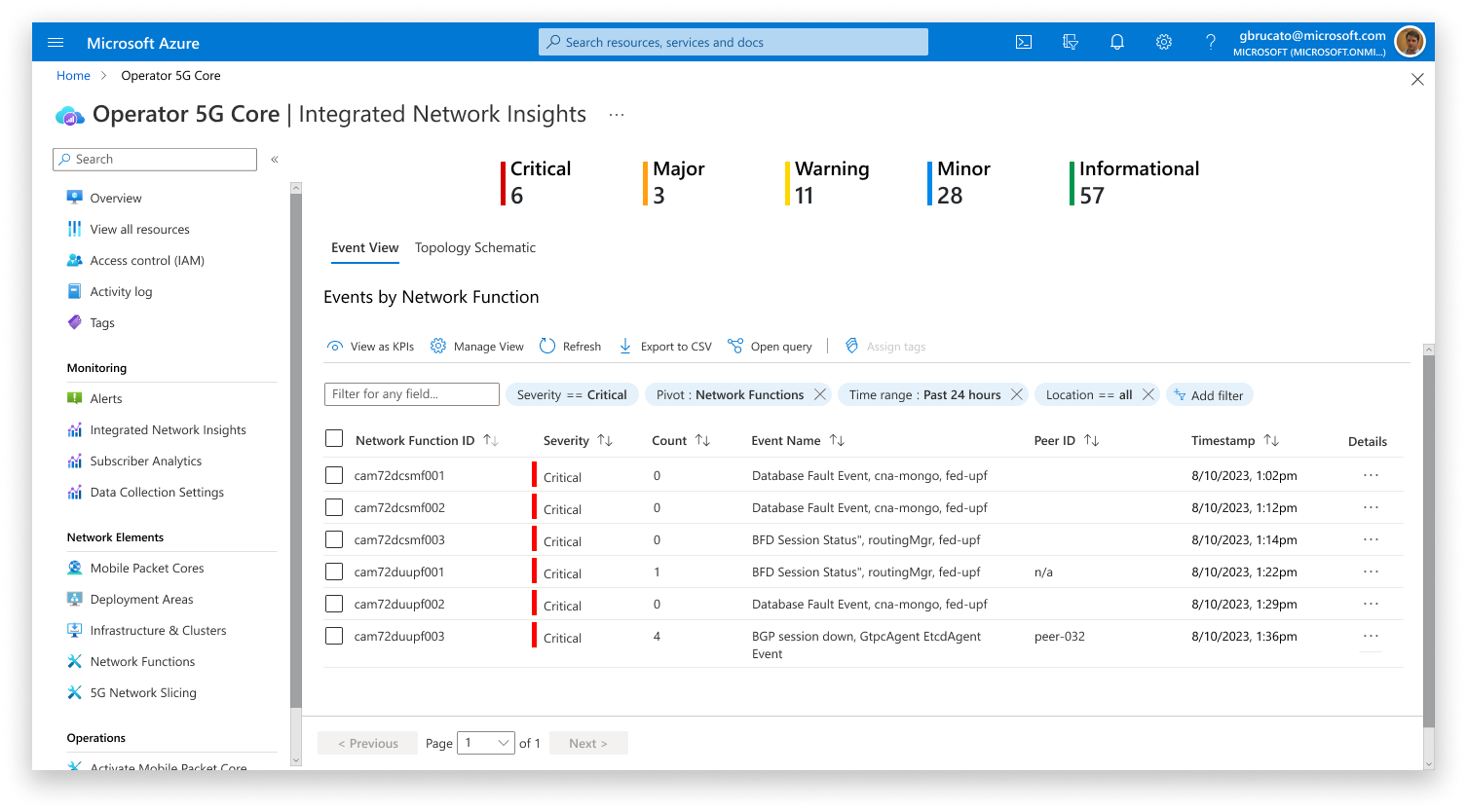Image resolution: width=1467 pixels, height=812 pixels.
Task: Collapse the left sidebar chevron
Action: pos(275,159)
